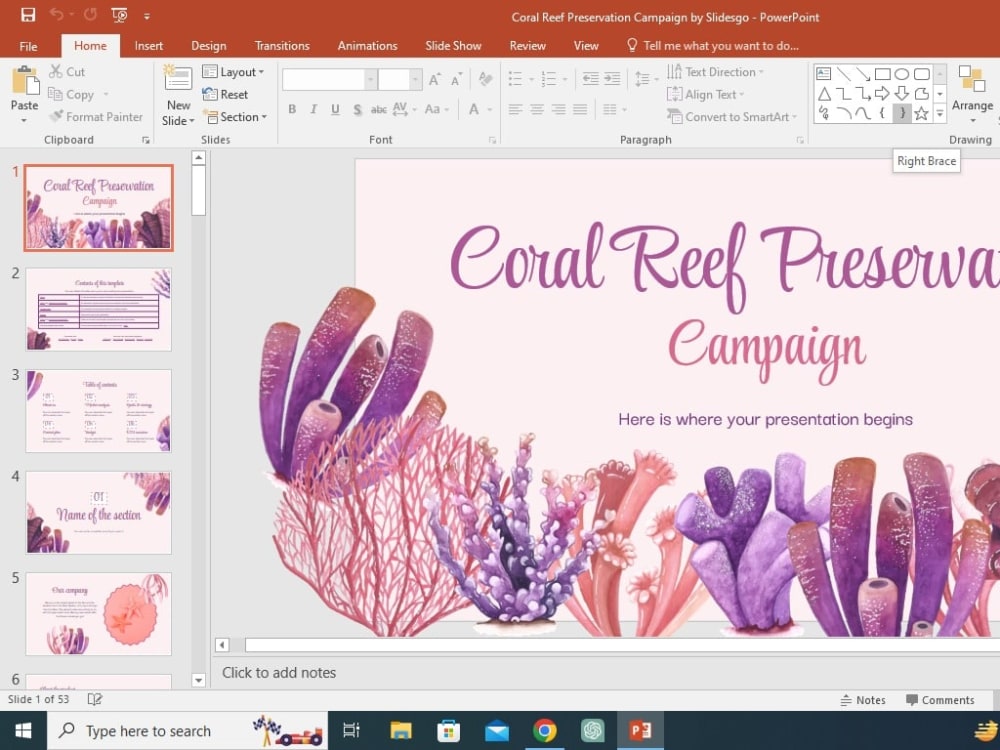The width and height of the screenshot is (1000, 750).
Task: Toggle Bold formatting
Action: point(292,109)
